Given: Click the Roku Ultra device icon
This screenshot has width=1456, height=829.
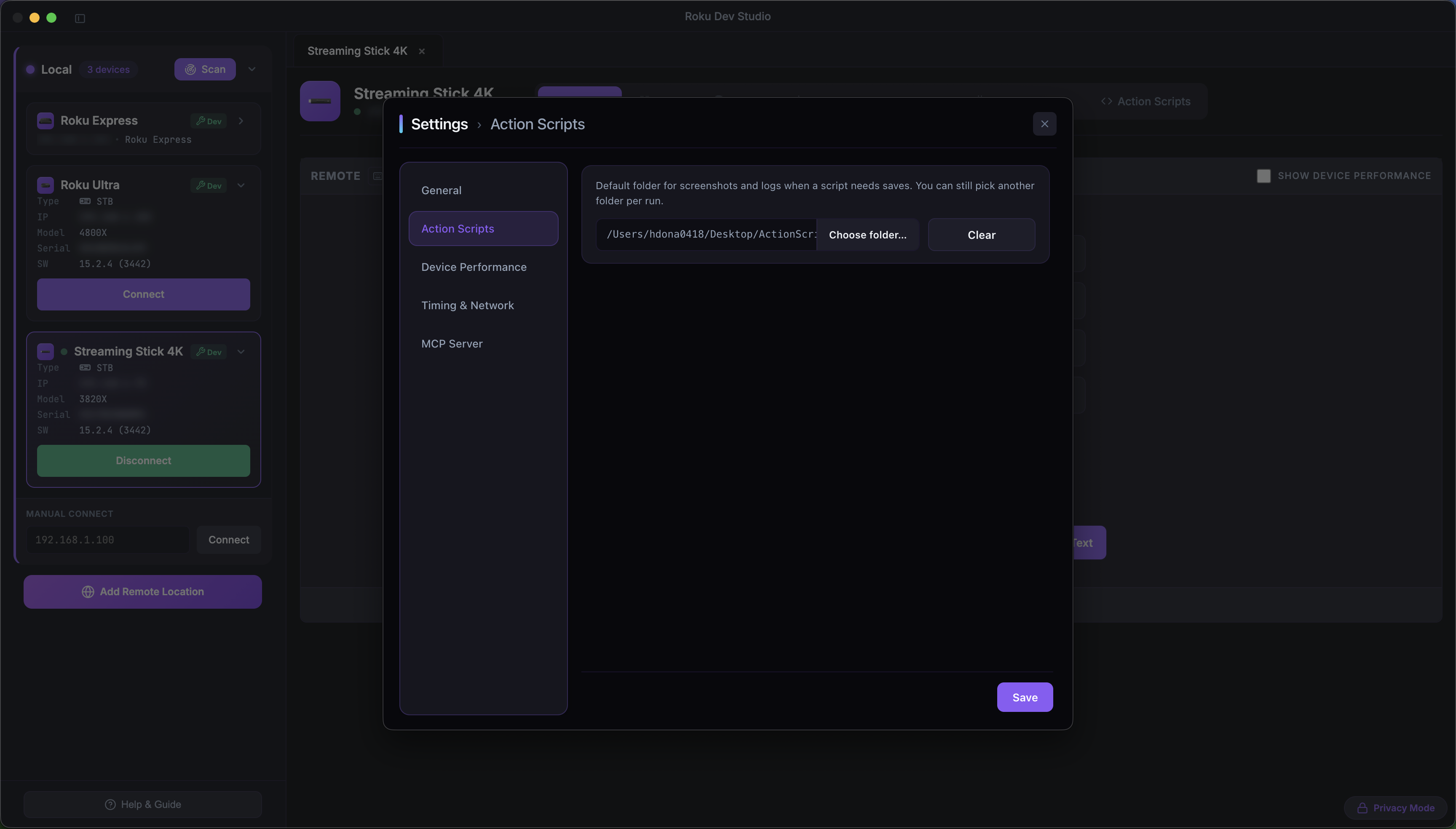Looking at the screenshot, I should (45, 185).
